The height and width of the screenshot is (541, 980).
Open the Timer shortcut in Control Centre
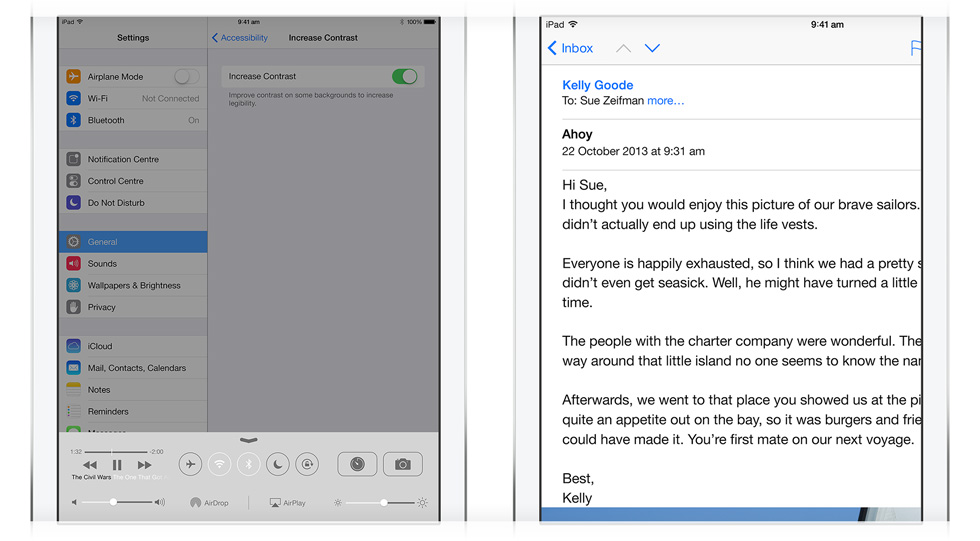(357, 464)
